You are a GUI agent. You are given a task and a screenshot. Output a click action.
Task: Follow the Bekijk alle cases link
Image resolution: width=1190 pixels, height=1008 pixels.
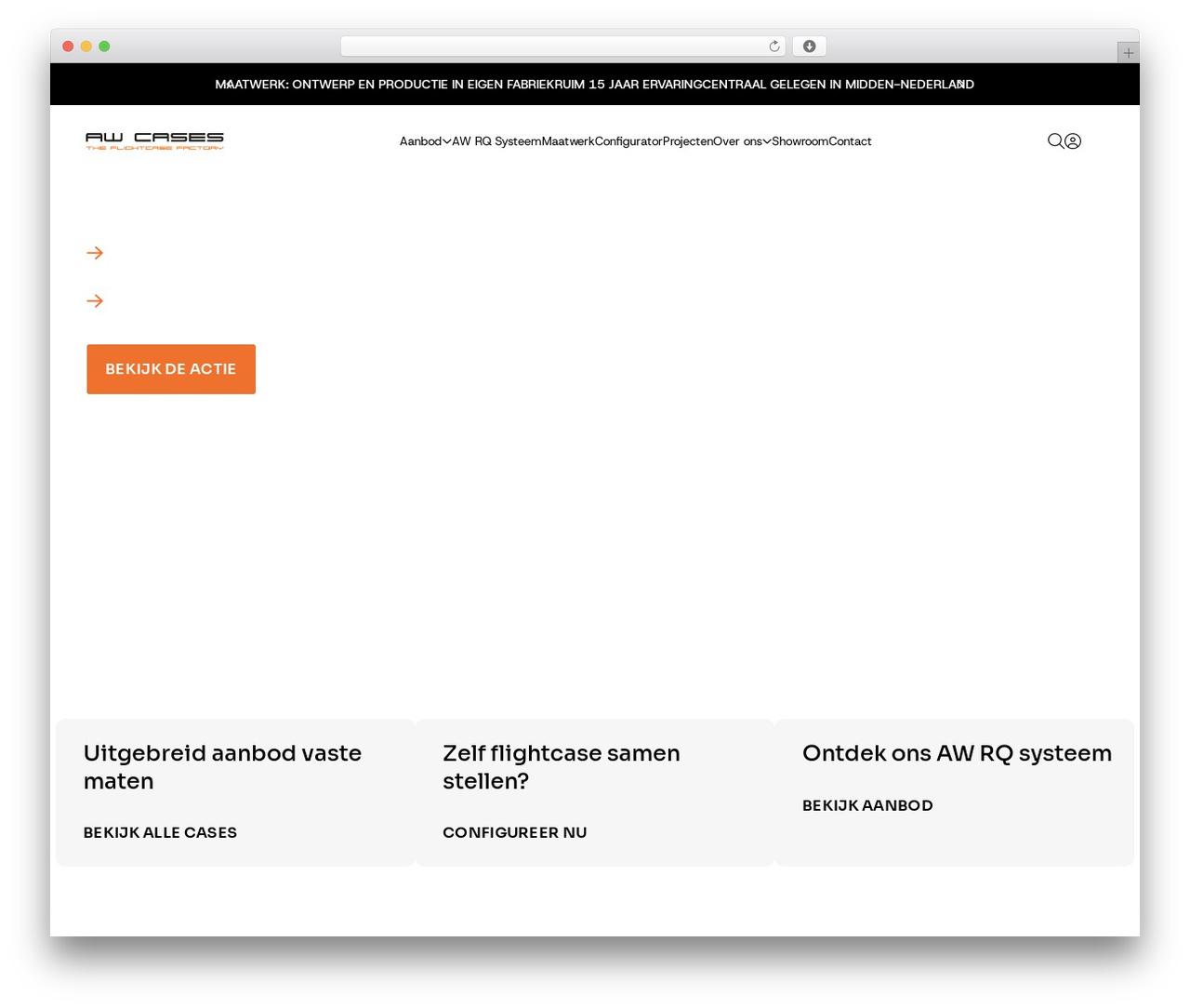click(160, 832)
